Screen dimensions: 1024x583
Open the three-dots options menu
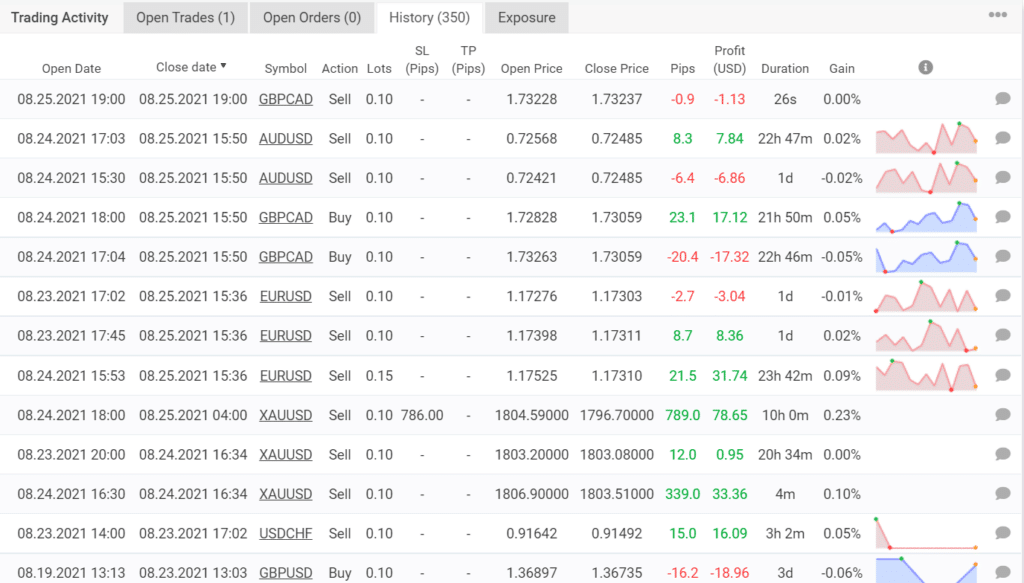tap(997, 16)
